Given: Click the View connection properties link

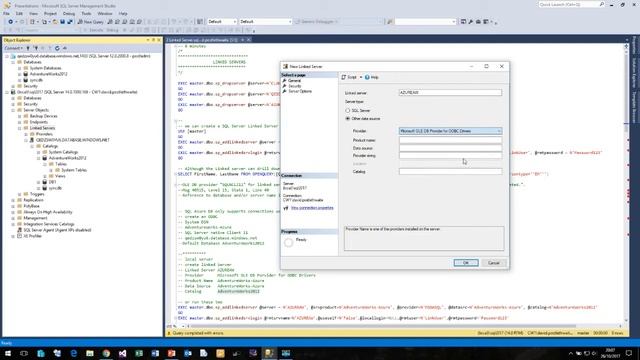Looking at the screenshot, I should tap(312, 208).
